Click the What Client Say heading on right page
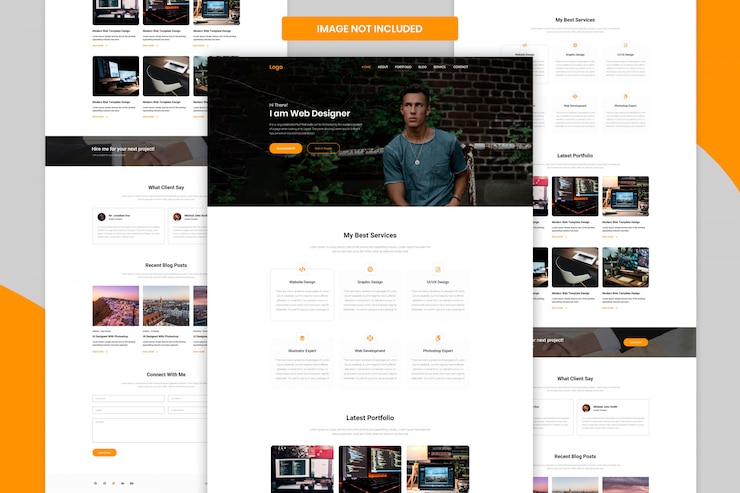The image size is (740, 493). click(x=575, y=378)
